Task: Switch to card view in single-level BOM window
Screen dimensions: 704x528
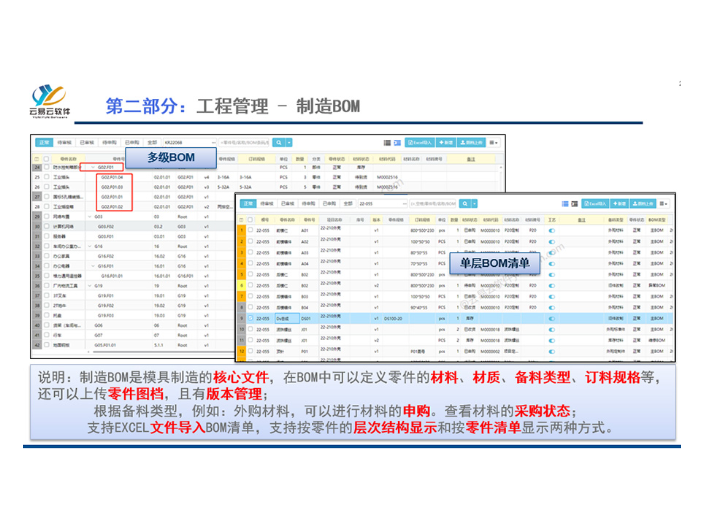Action: [575, 204]
